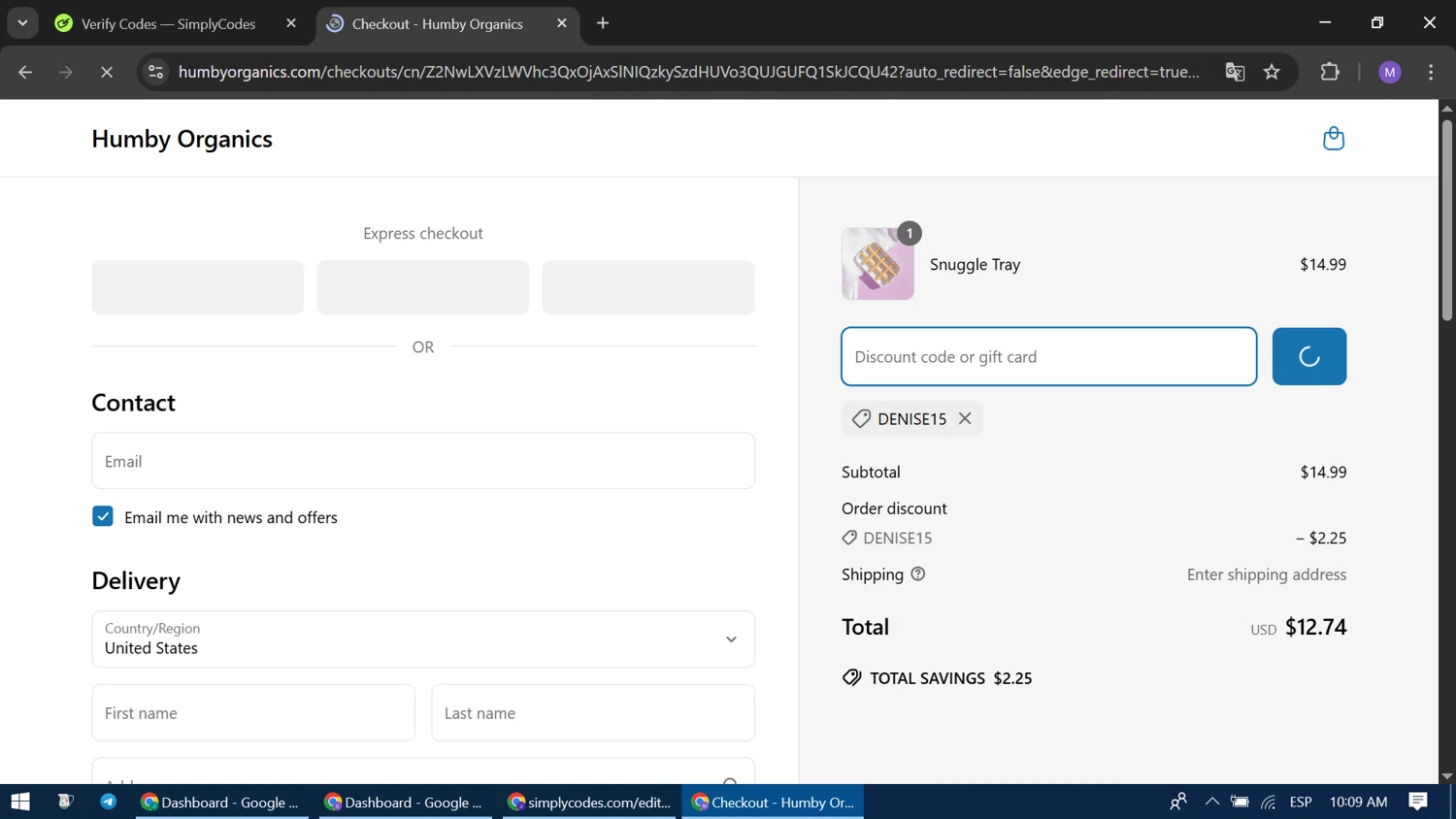Check the battery status icon
Image resolution: width=1456 pixels, height=819 pixels.
1240,802
